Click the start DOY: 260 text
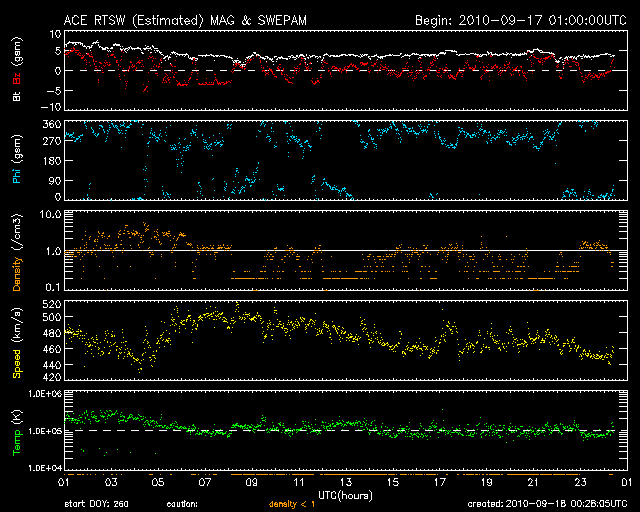The width and height of the screenshot is (640, 512). coord(102,504)
